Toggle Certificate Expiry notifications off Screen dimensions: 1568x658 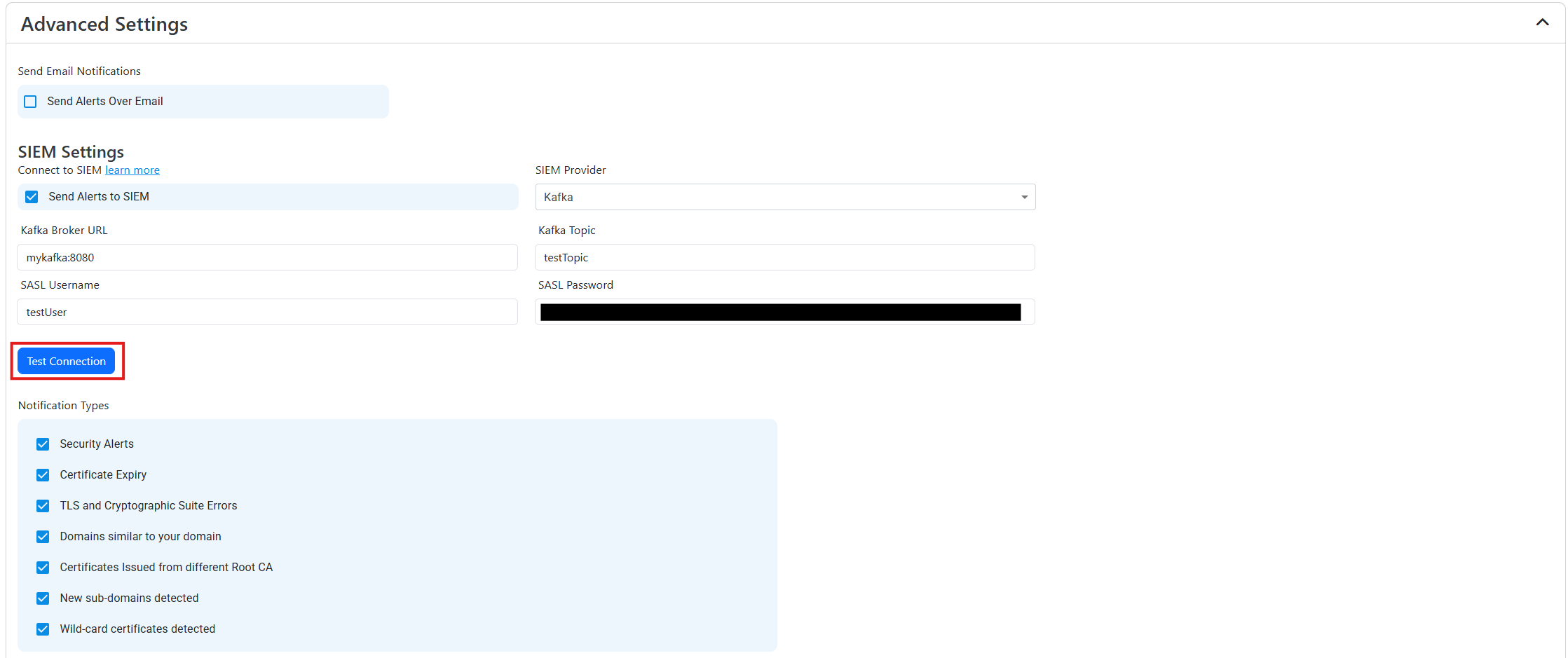point(43,474)
